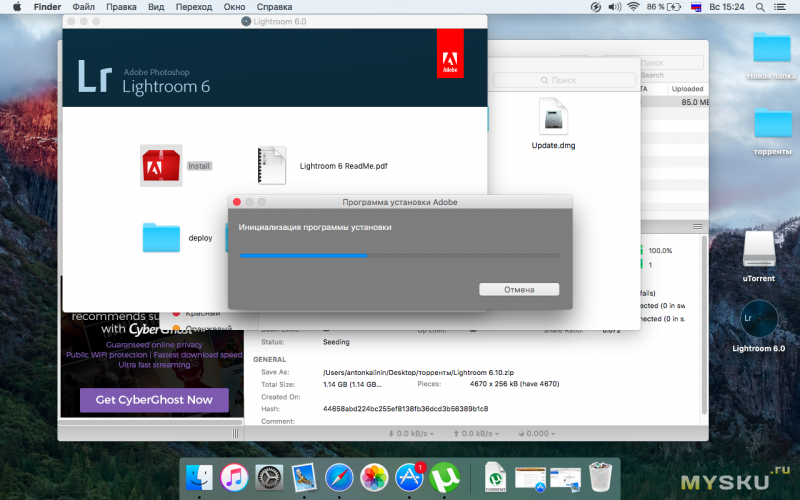Viewport: 800px width, 500px height.
Task: Open the Правка menu
Action: click(121, 7)
